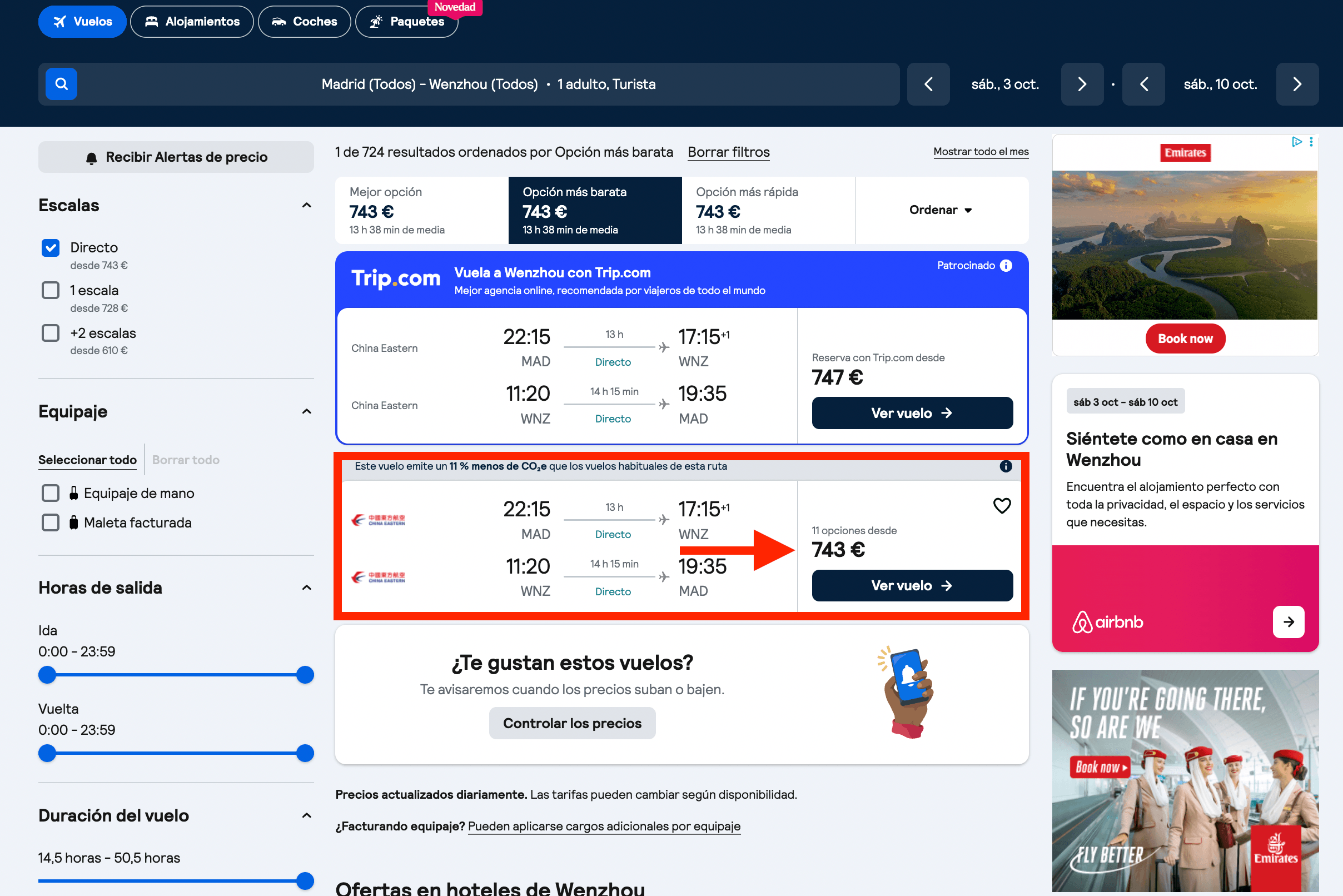Image resolution: width=1343 pixels, height=896 pixels.
Task: Go to next day after sáb., 3 oct.
Action: pos(1082,84)
